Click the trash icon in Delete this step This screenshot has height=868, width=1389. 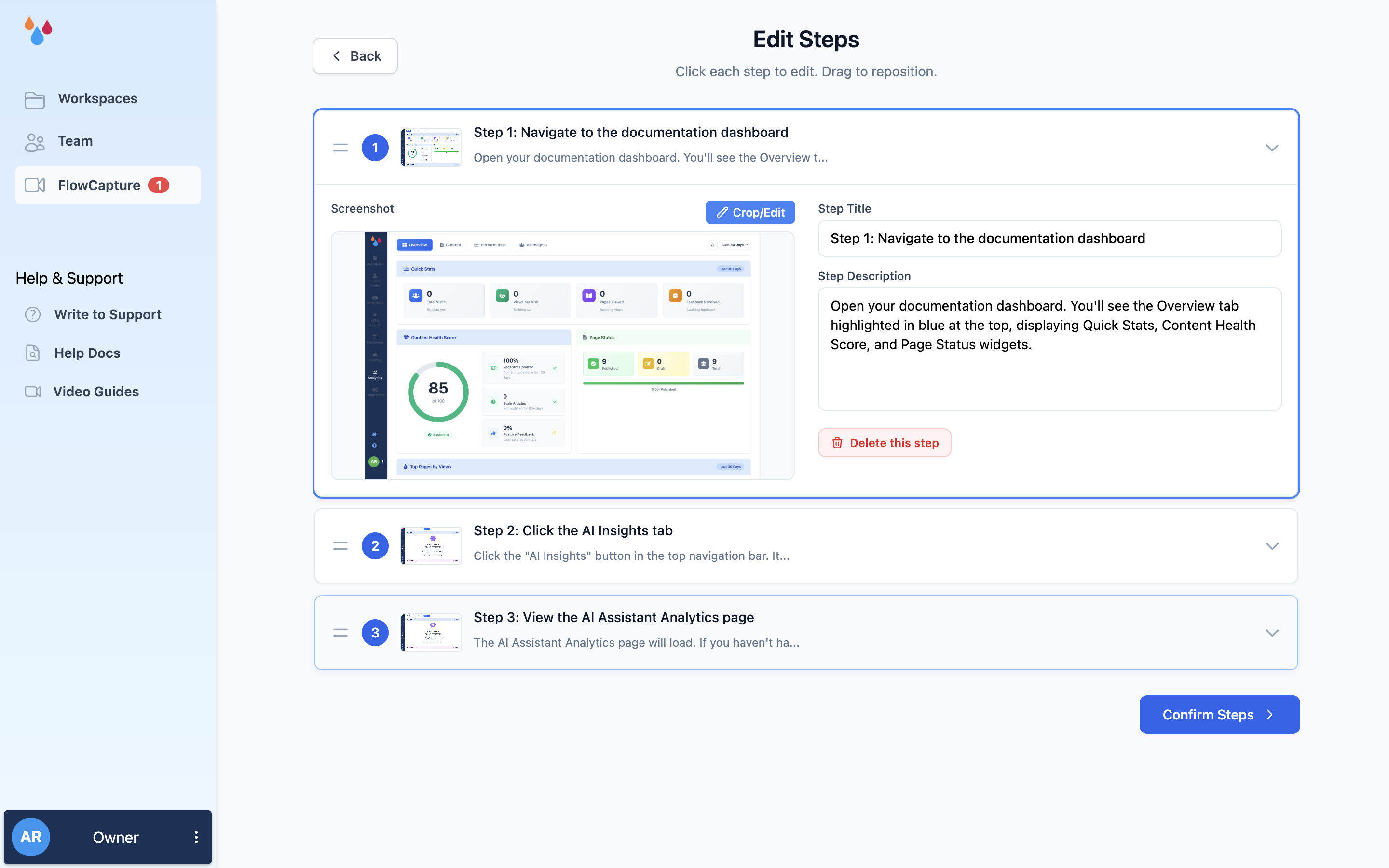pyautogui.click(x=837, y=443)
